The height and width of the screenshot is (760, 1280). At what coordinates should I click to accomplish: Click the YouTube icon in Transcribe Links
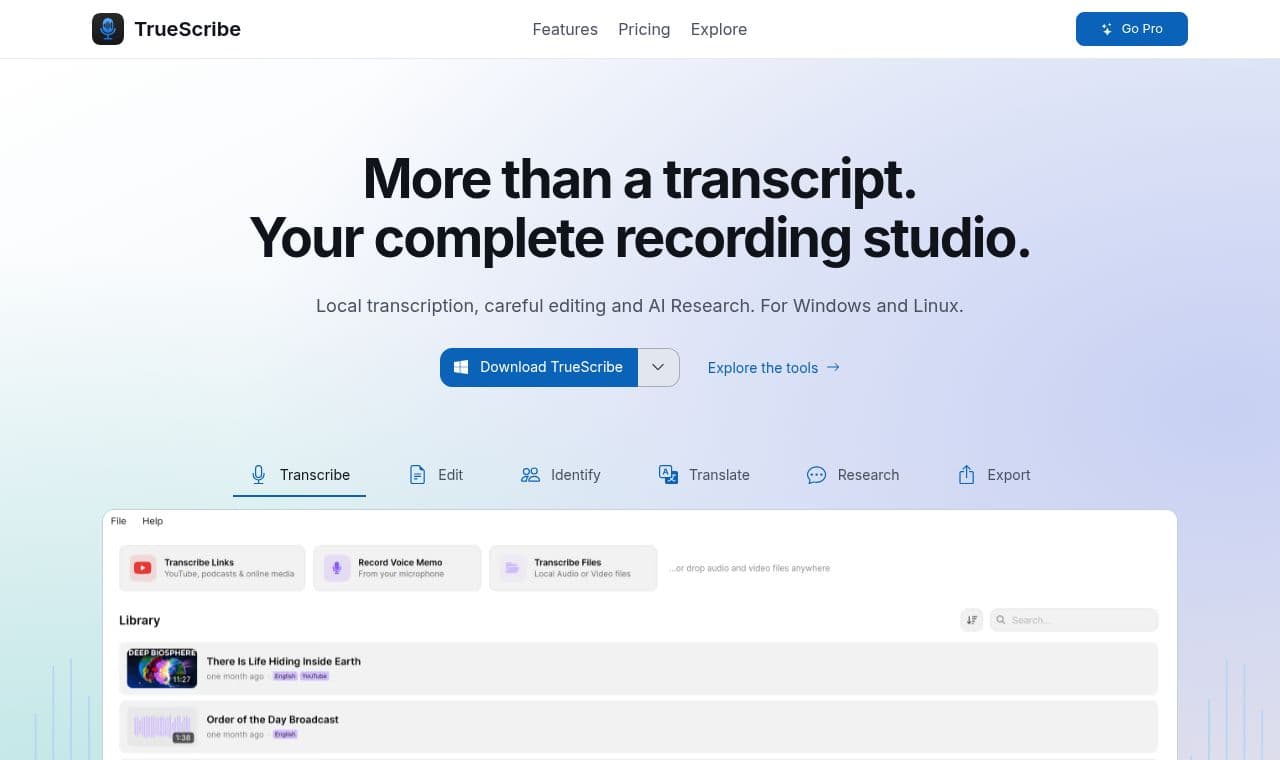[x=142, y=568]
